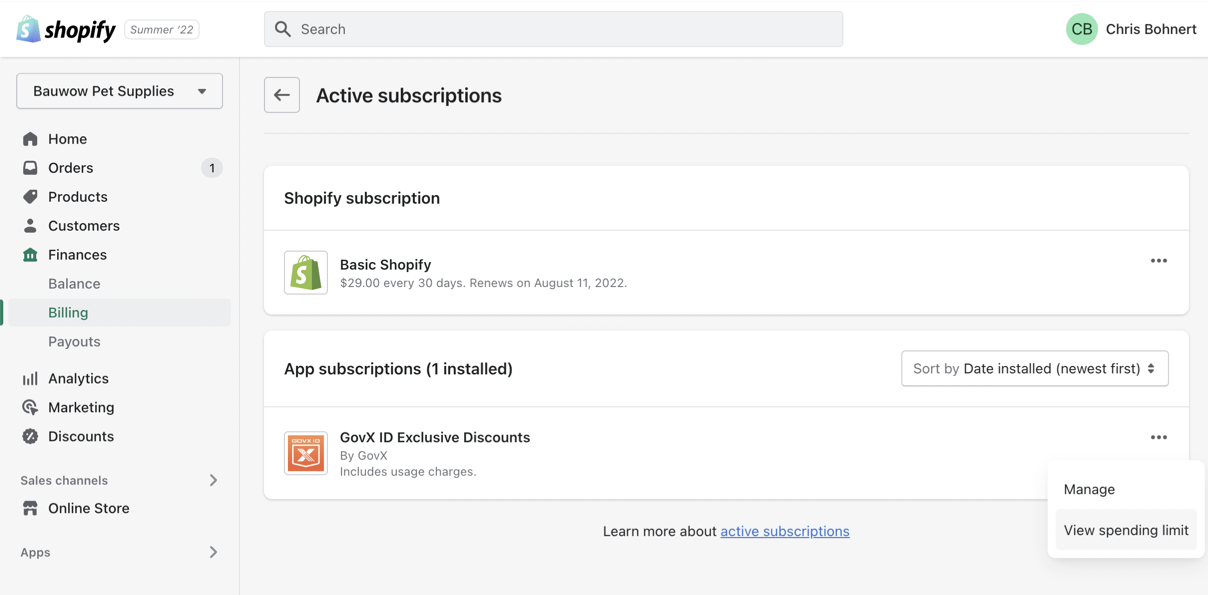1209x595 pixels.
Task: Click the 'Shopify subscription' heading
Action: click(362, 198)
